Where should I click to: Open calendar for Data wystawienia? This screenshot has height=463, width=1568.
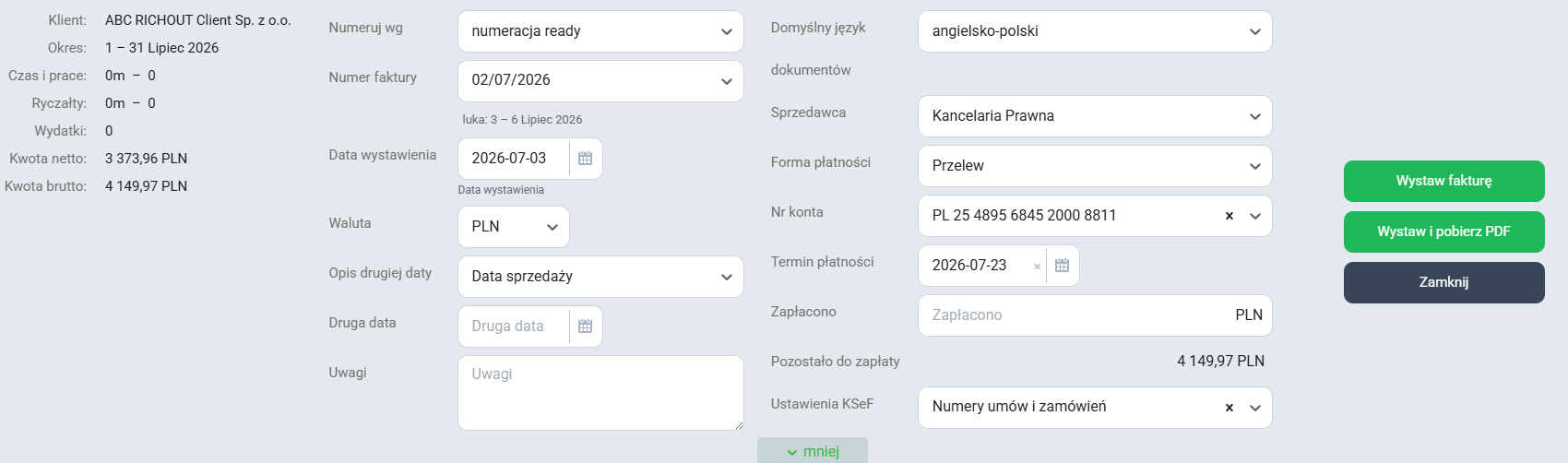pos(585,159)
